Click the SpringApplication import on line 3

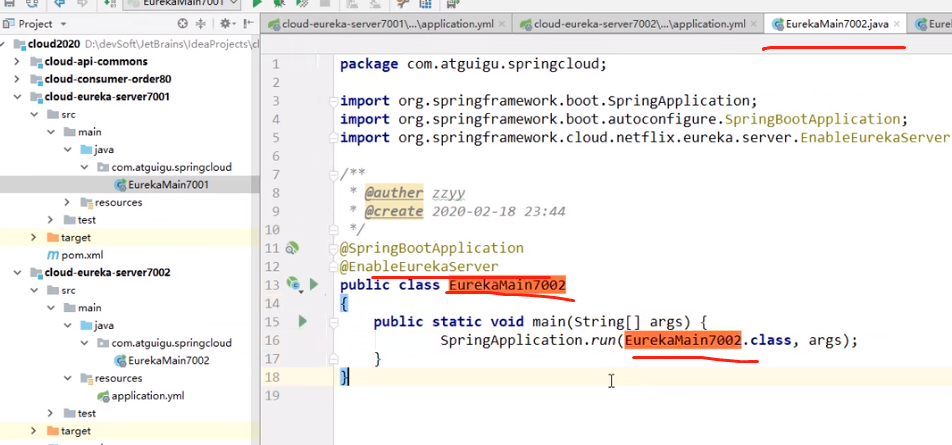(549, 101)
